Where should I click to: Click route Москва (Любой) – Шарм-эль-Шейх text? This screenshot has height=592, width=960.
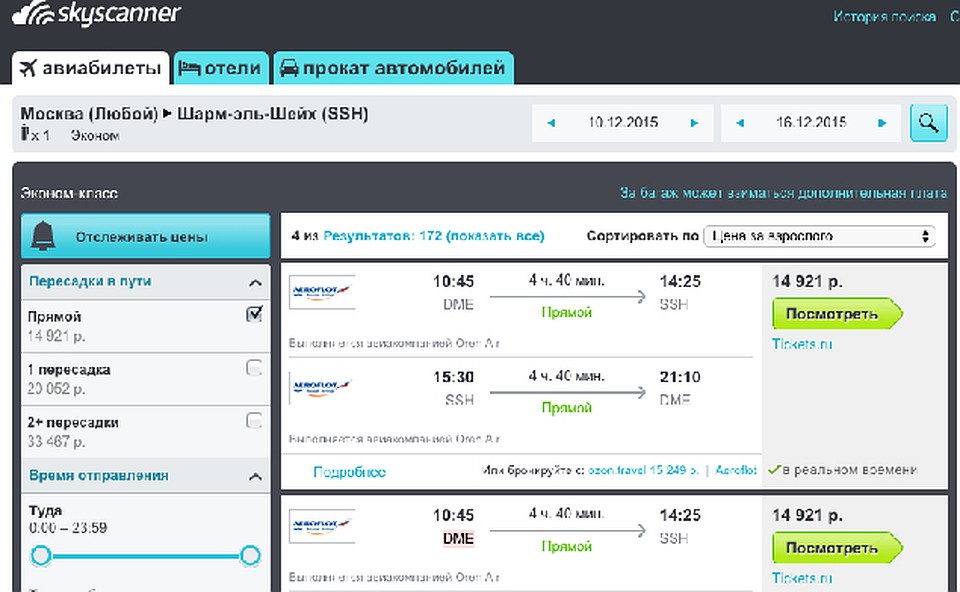194,114
